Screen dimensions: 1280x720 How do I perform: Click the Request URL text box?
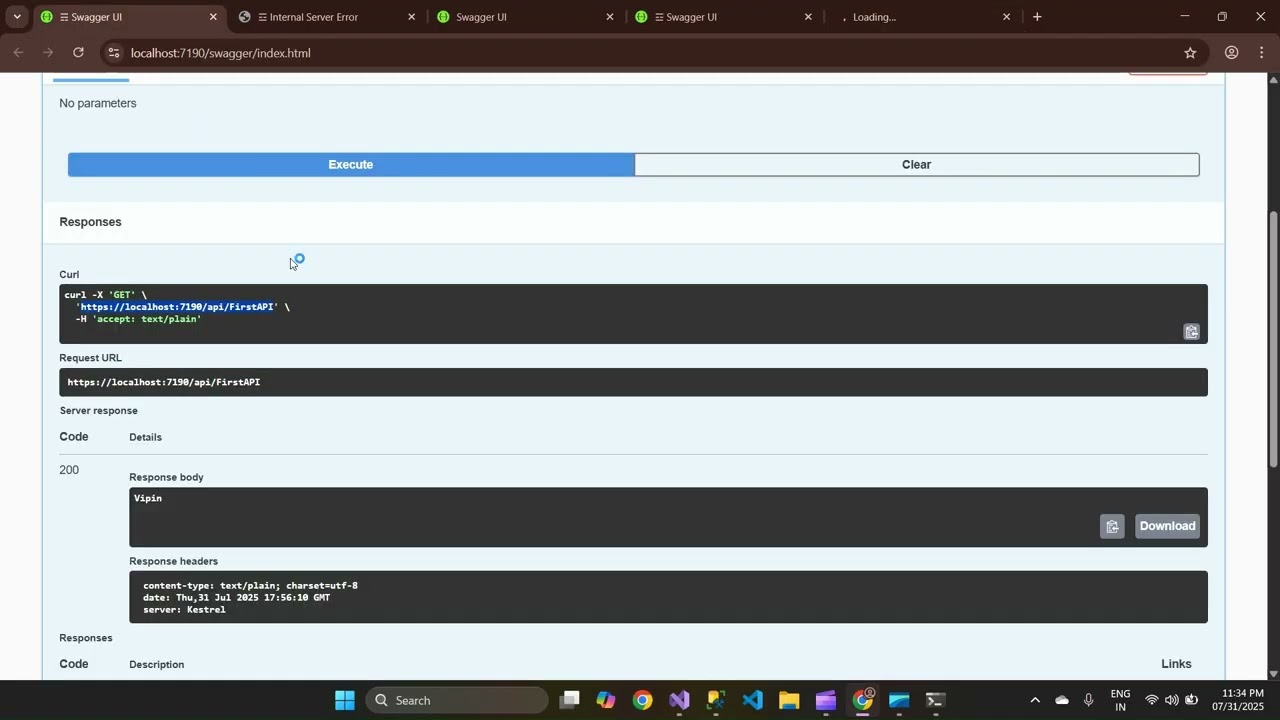point(633,382)
